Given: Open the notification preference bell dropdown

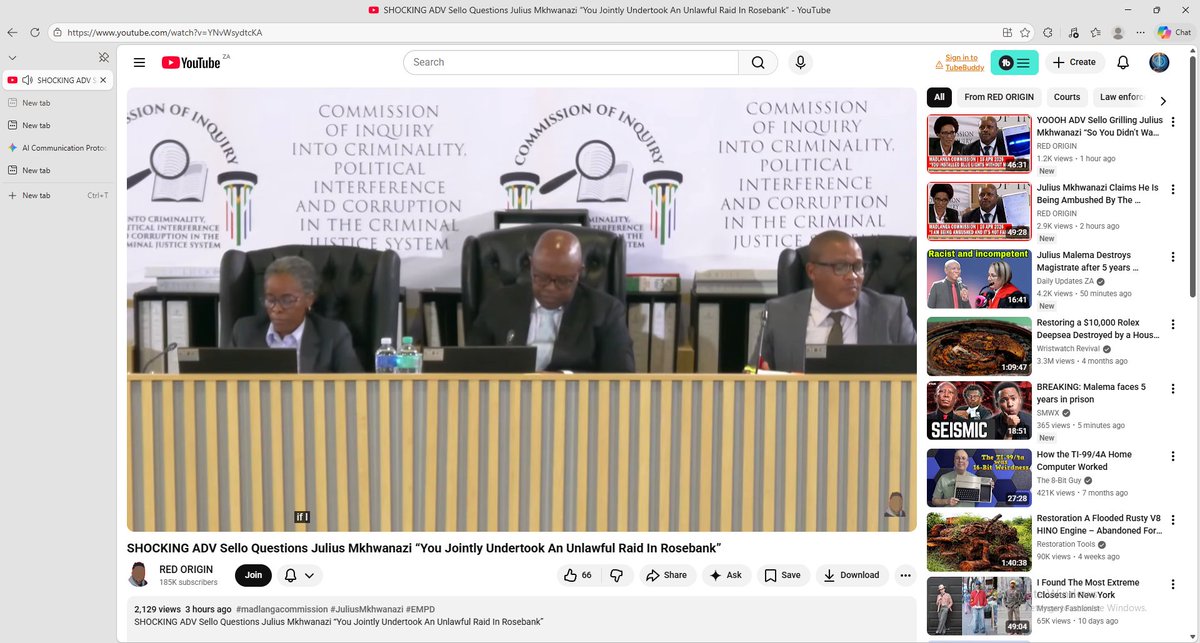Looking at the screenshot, I should (299, 575).
